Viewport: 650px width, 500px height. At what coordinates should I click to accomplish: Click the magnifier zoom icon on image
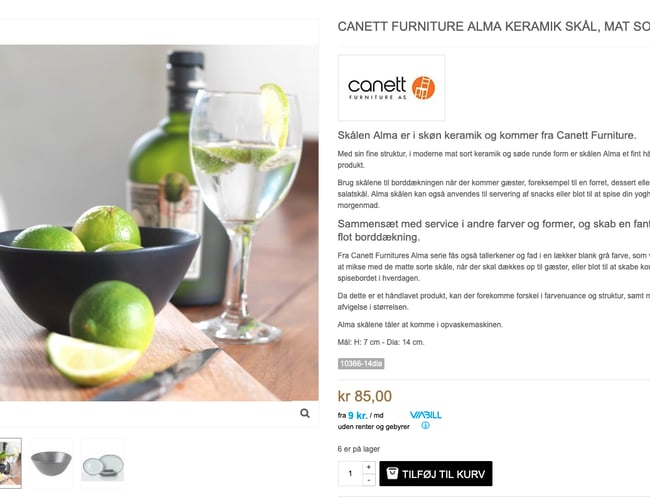pyautogui.click(x=305, y=413)
